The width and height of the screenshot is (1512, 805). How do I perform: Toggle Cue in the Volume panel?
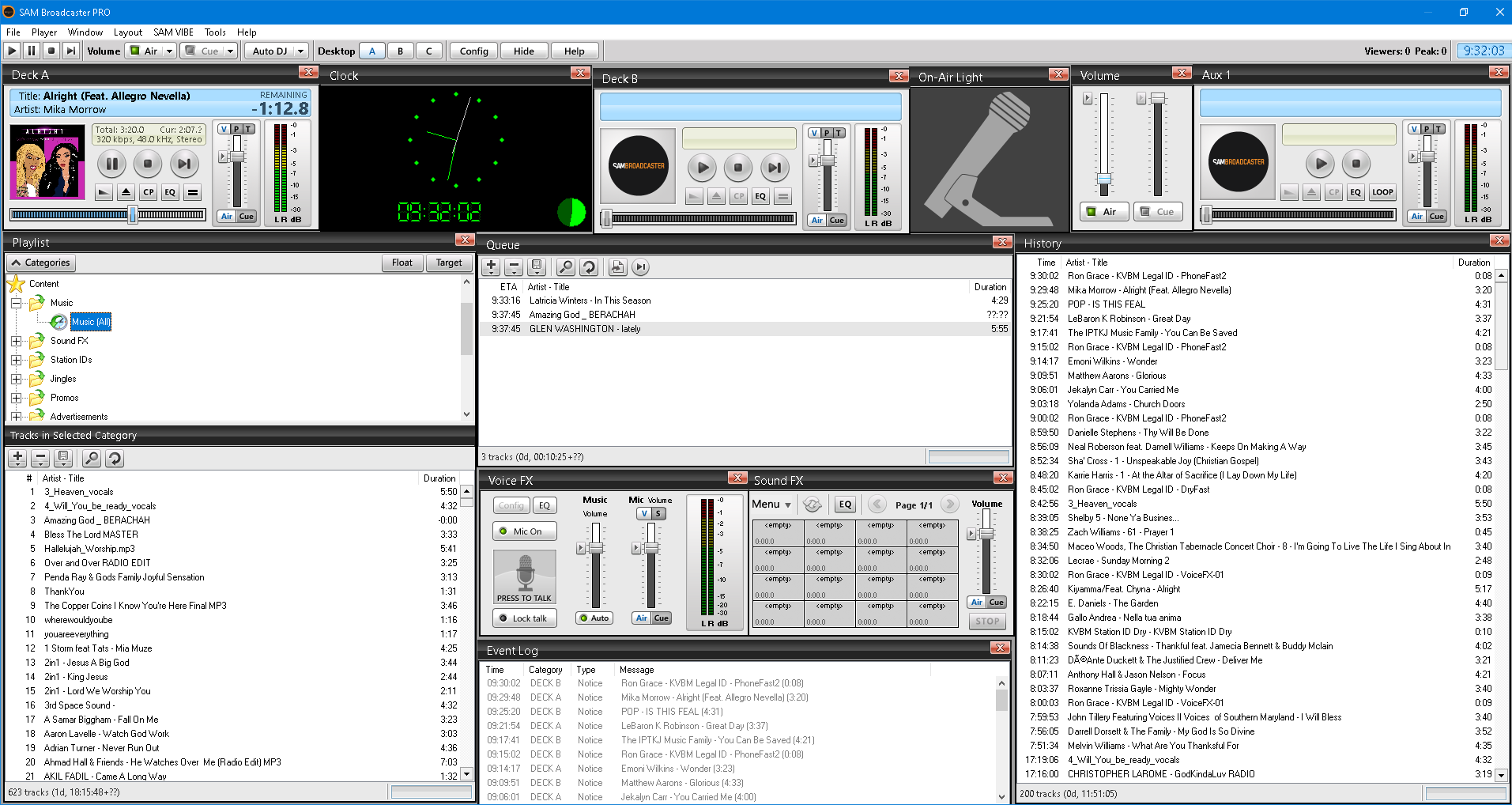1158,212
